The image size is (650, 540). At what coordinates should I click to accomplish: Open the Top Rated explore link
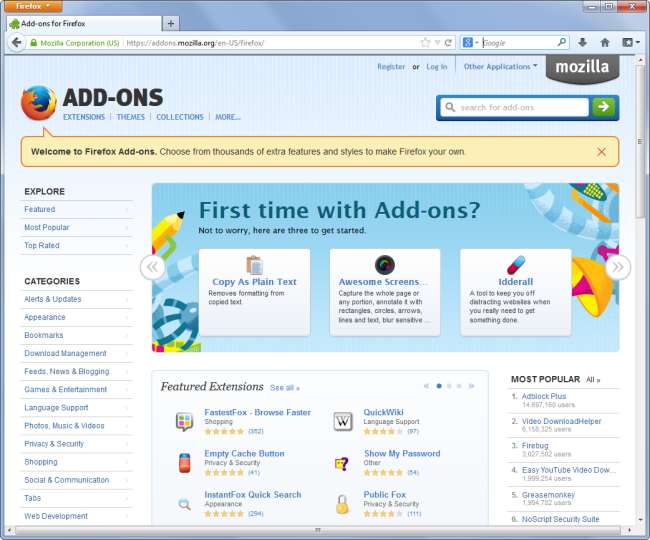(x=41, y=245)
